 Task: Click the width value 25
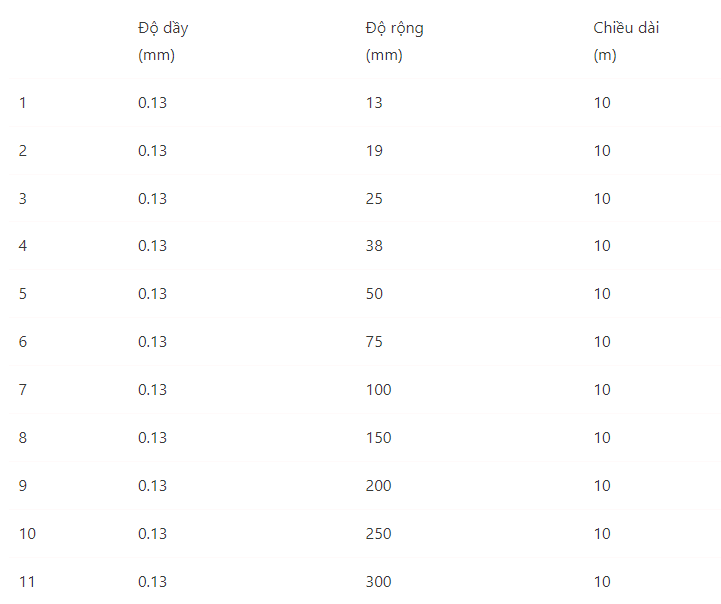point(374,198)
